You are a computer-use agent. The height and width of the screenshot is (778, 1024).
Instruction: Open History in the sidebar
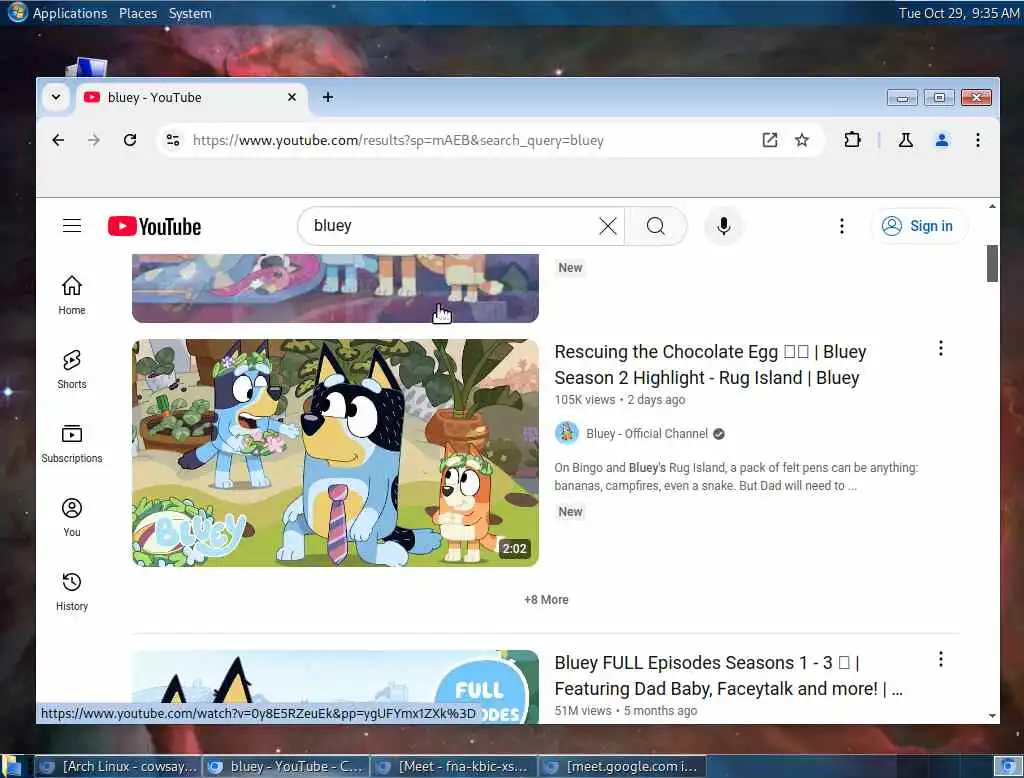click(72, 591)
